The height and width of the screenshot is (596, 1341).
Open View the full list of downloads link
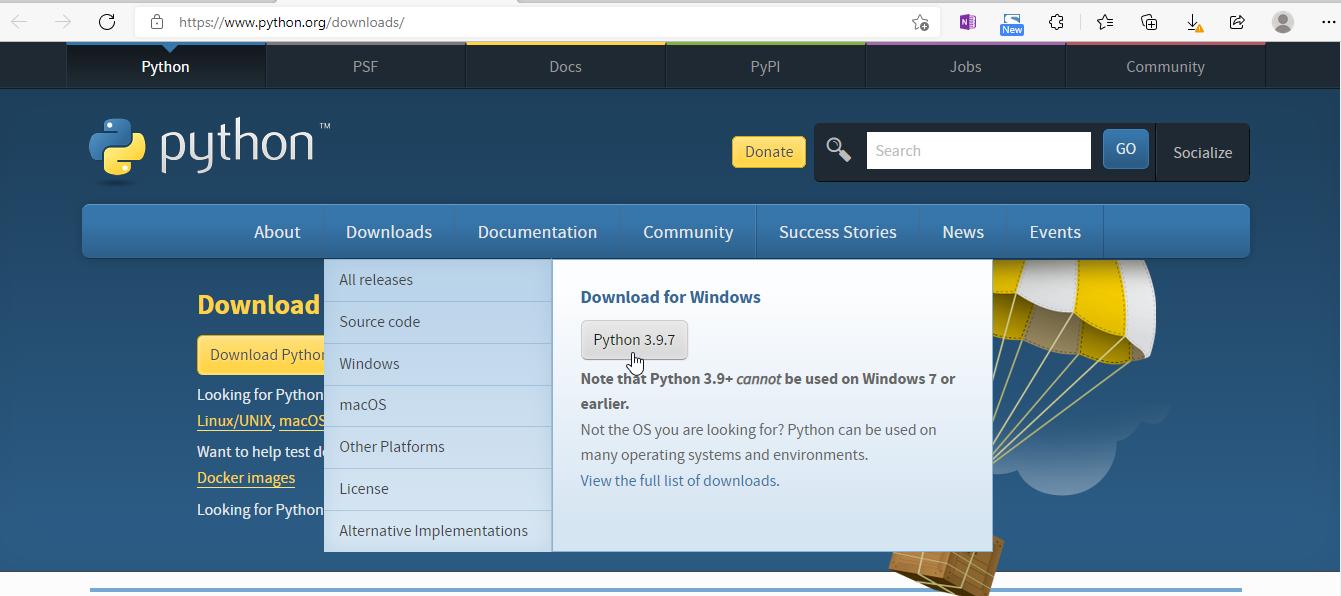point(679,481)
